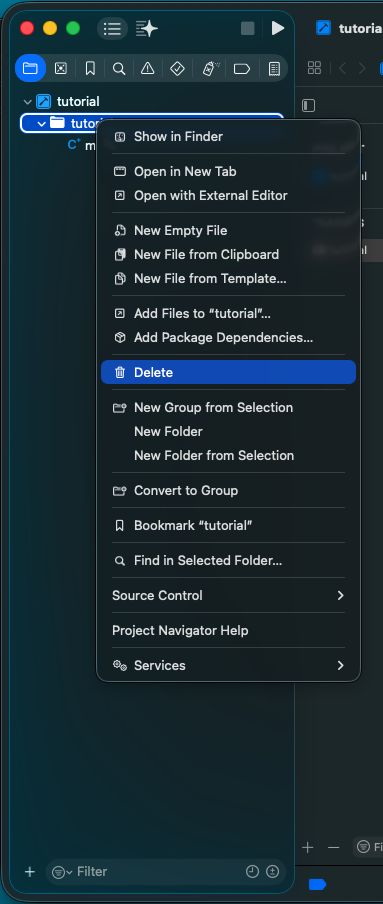Select New File from Clipboard

(x=228, y=254)
